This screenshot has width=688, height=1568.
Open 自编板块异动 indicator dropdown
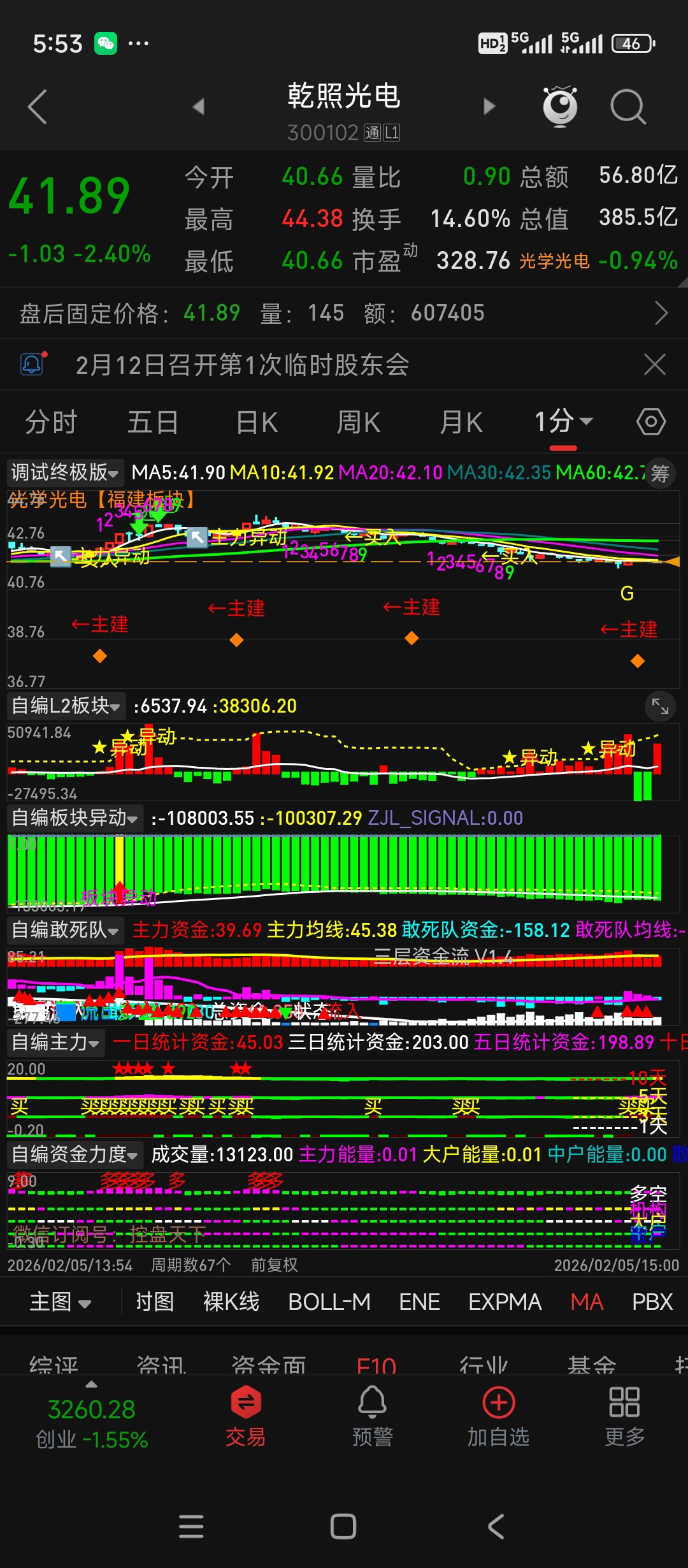point(75,818)
